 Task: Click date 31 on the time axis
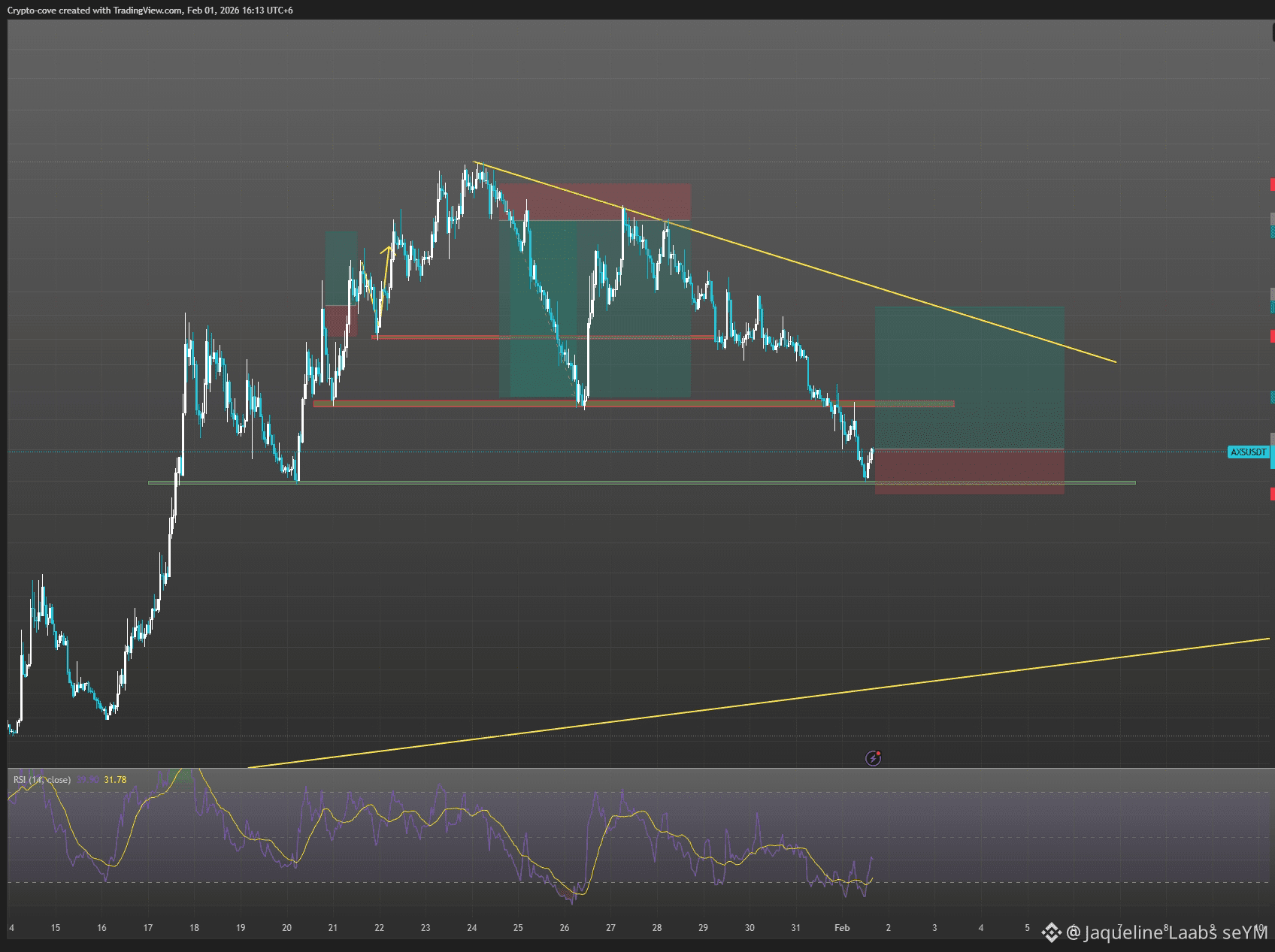coord(795,928)
